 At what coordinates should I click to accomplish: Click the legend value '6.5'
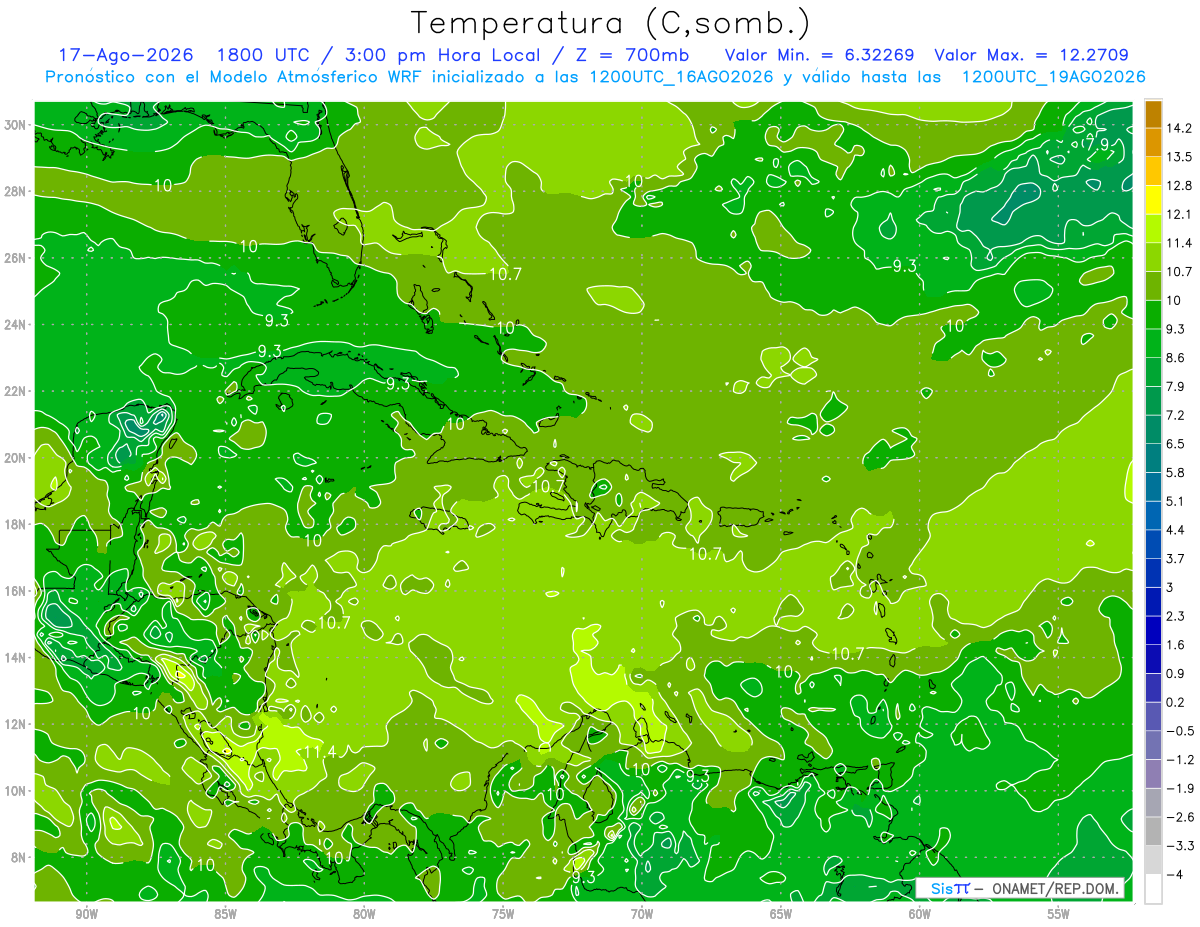(1177, 444)
